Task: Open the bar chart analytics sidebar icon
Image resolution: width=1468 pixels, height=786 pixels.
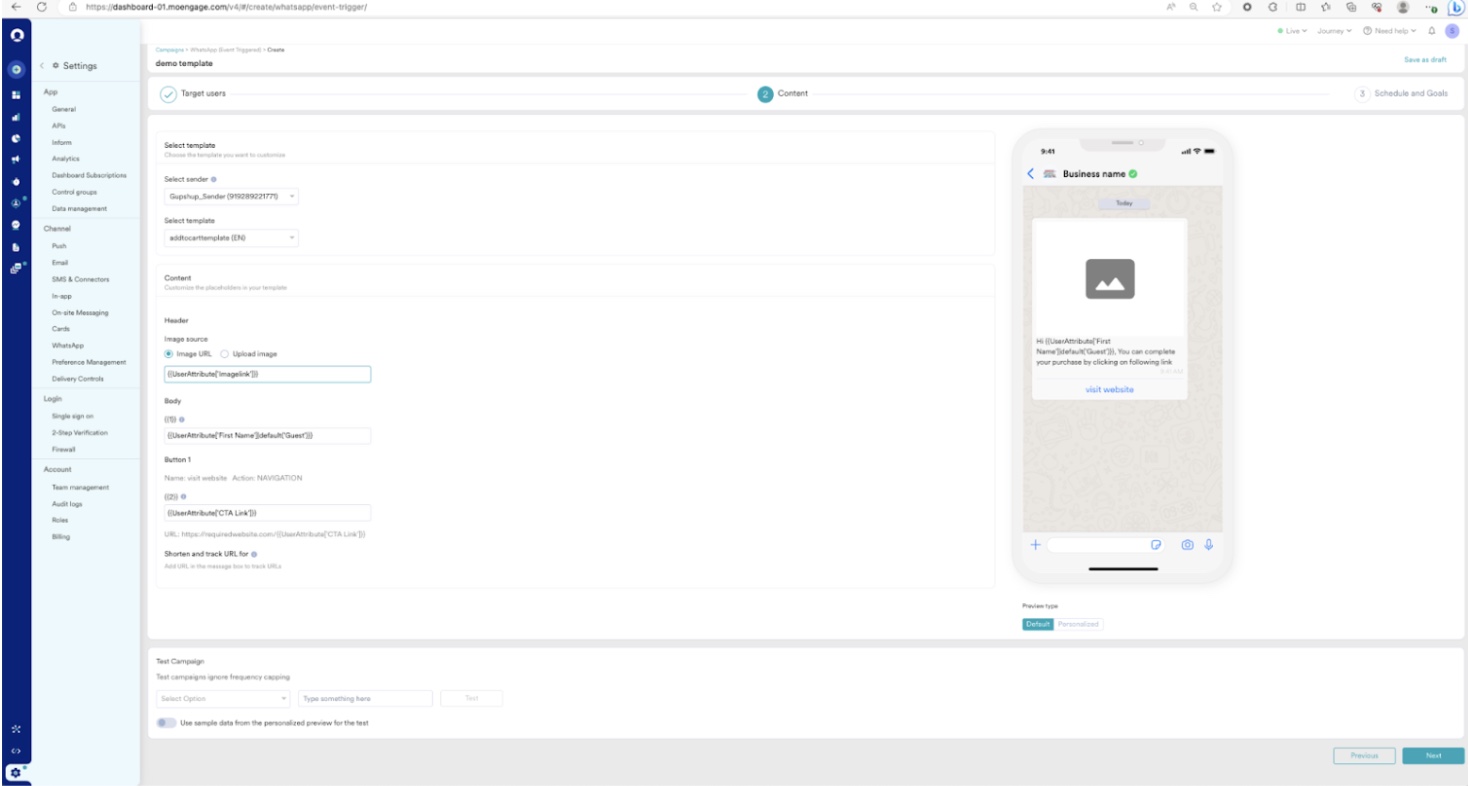Action: pos(16,117)
